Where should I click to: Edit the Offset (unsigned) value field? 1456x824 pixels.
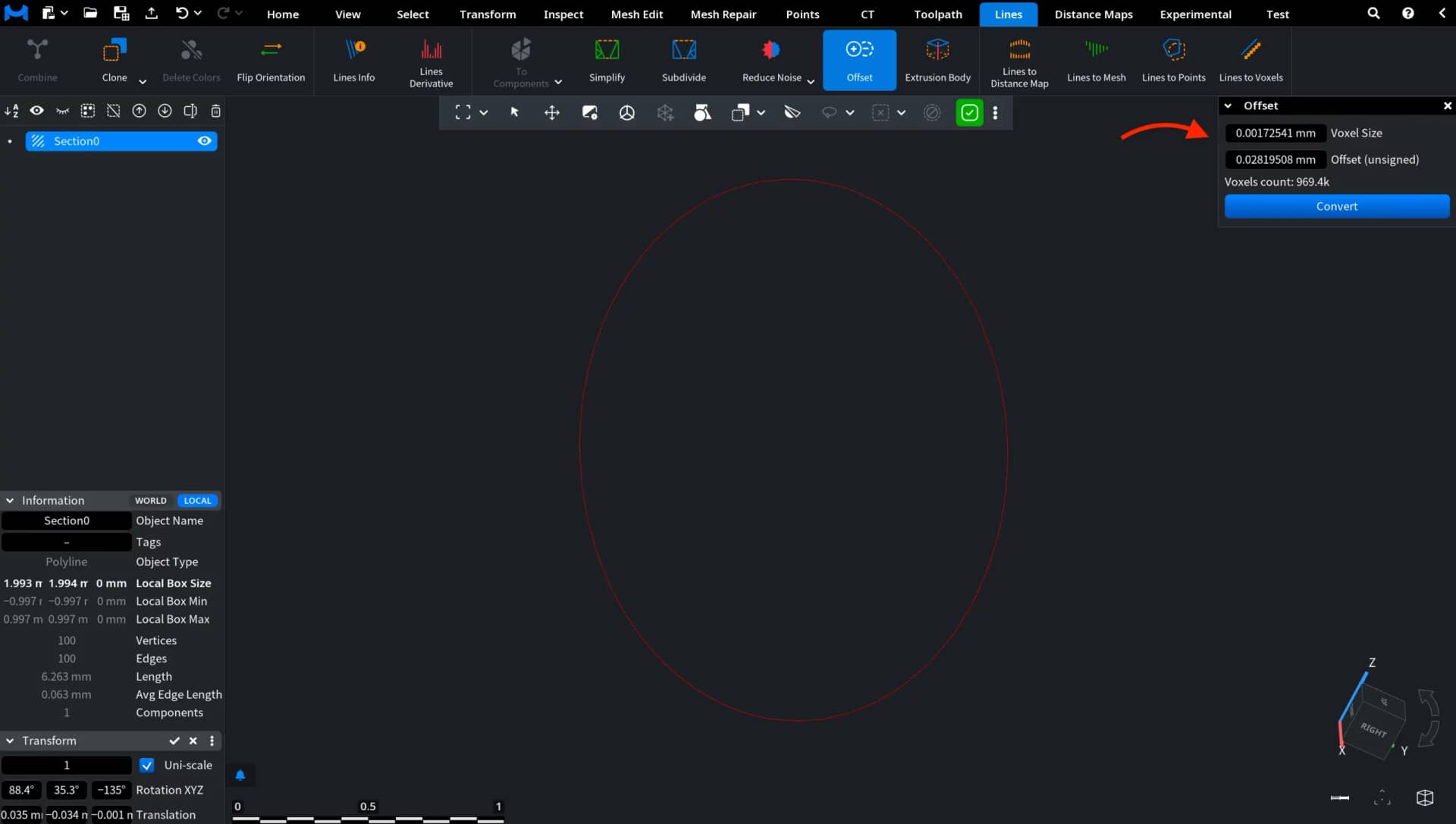point(1275,159)
